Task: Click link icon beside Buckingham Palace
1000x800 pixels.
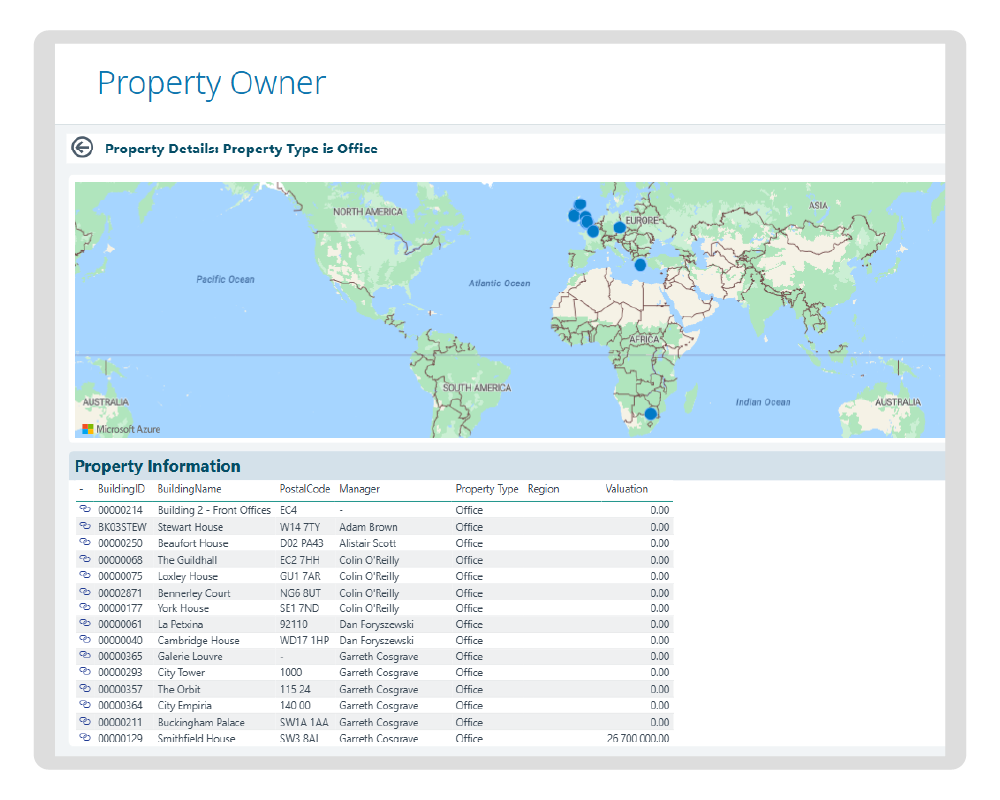Action: pos(85,722)
